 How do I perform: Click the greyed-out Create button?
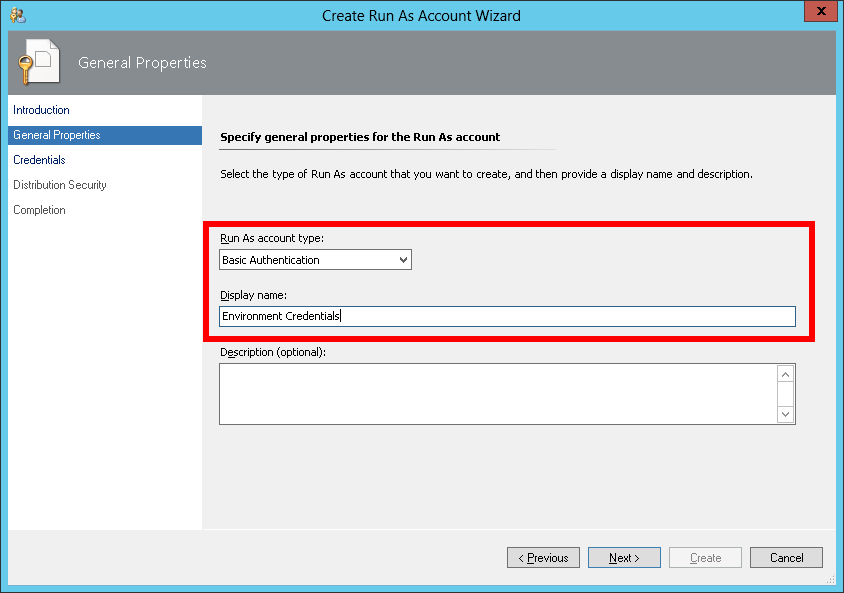tap(705, 558)
